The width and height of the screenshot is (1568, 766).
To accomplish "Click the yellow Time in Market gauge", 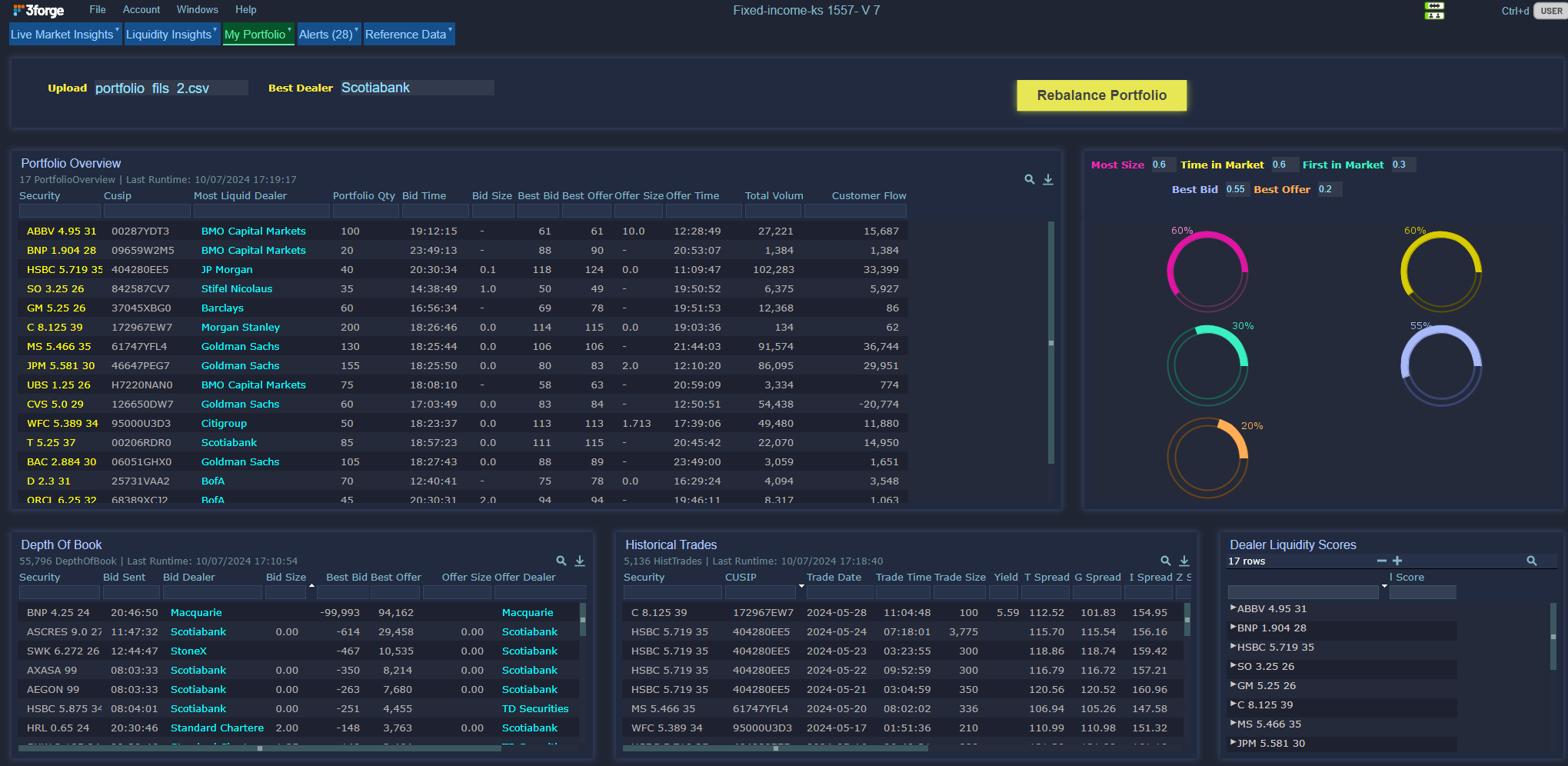I will tap(1441, 271).
